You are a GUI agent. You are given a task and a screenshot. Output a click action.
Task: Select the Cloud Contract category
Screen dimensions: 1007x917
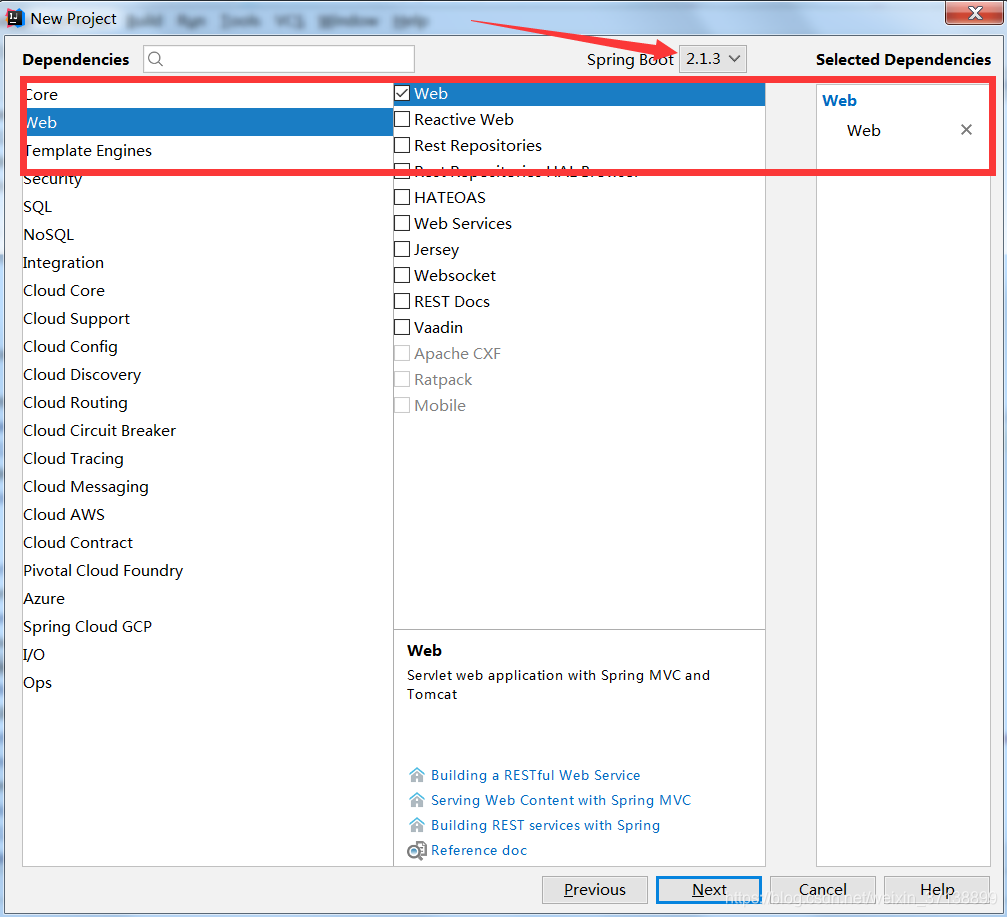point(207,543)
